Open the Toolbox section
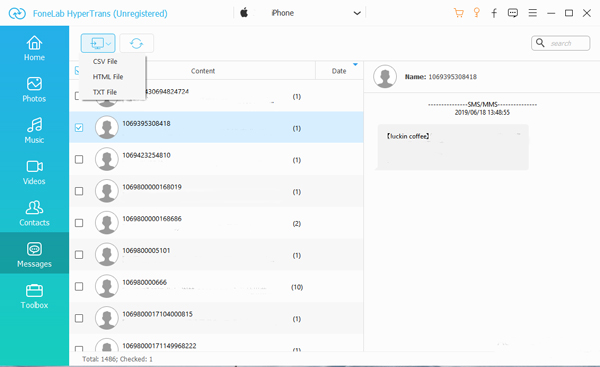This screenshot has width=600, height=367. pyautogui.click(x=34, y=296)
